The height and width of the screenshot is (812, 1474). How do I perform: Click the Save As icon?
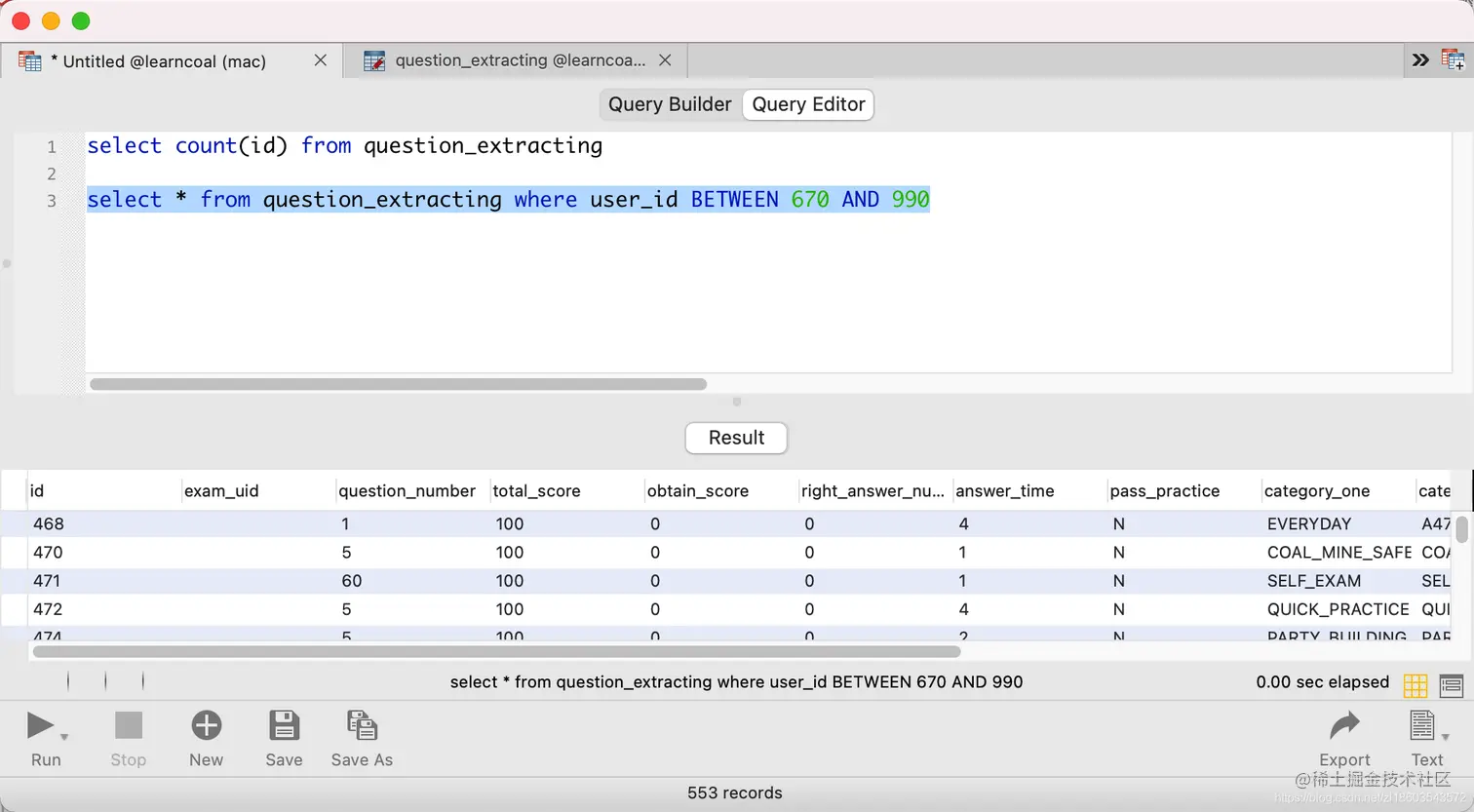362,726
